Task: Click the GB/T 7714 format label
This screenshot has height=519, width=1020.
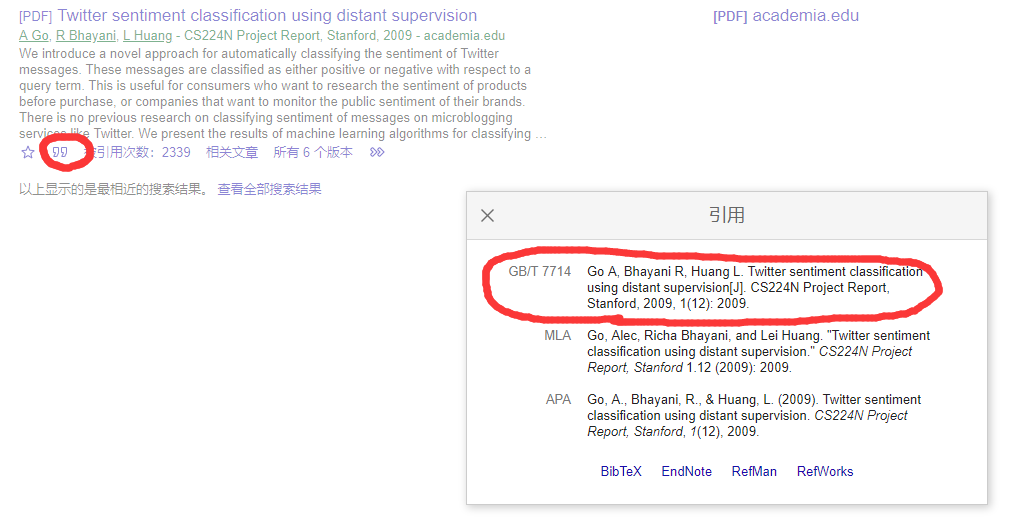Action: [x=539, y=271]
